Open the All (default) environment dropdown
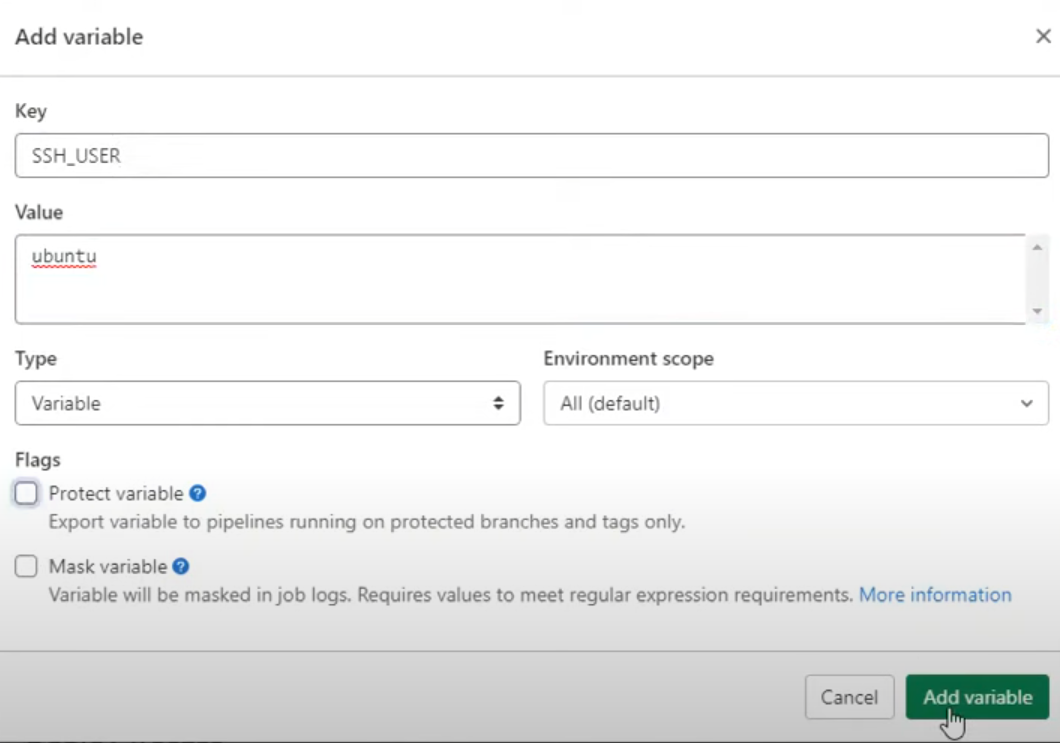Viewport: 1060px width, 743px height. pyautogui.click(x=795, y=404)
